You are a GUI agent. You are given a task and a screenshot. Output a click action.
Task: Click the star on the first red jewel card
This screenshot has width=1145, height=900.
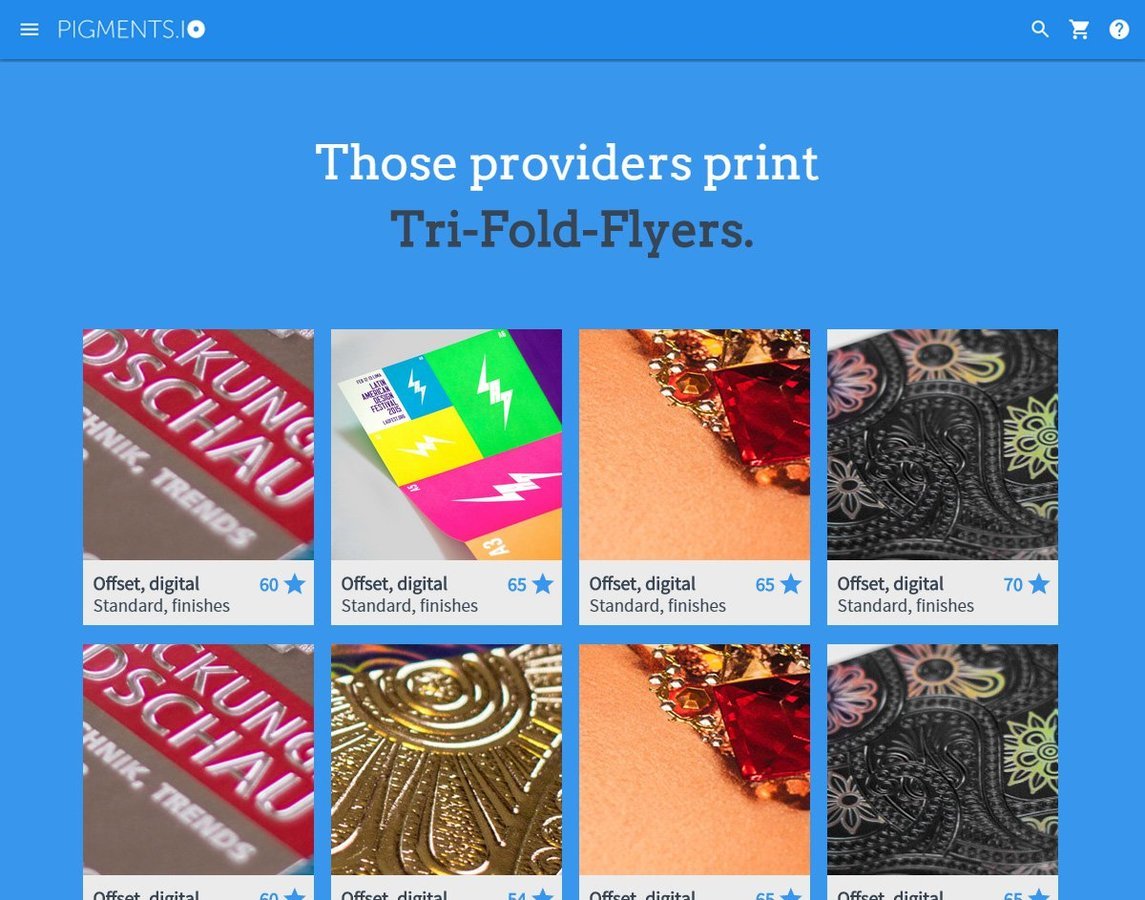pos(791,584)
